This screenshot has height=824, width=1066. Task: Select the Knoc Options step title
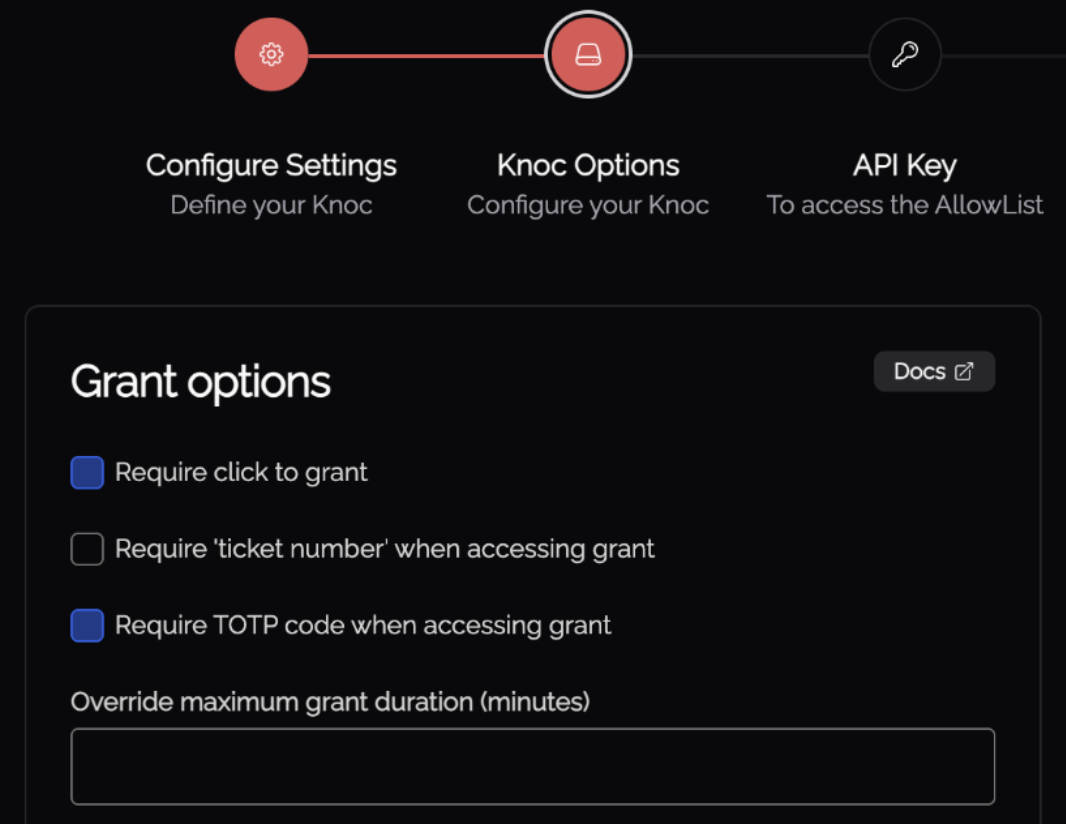click(588, 165)
